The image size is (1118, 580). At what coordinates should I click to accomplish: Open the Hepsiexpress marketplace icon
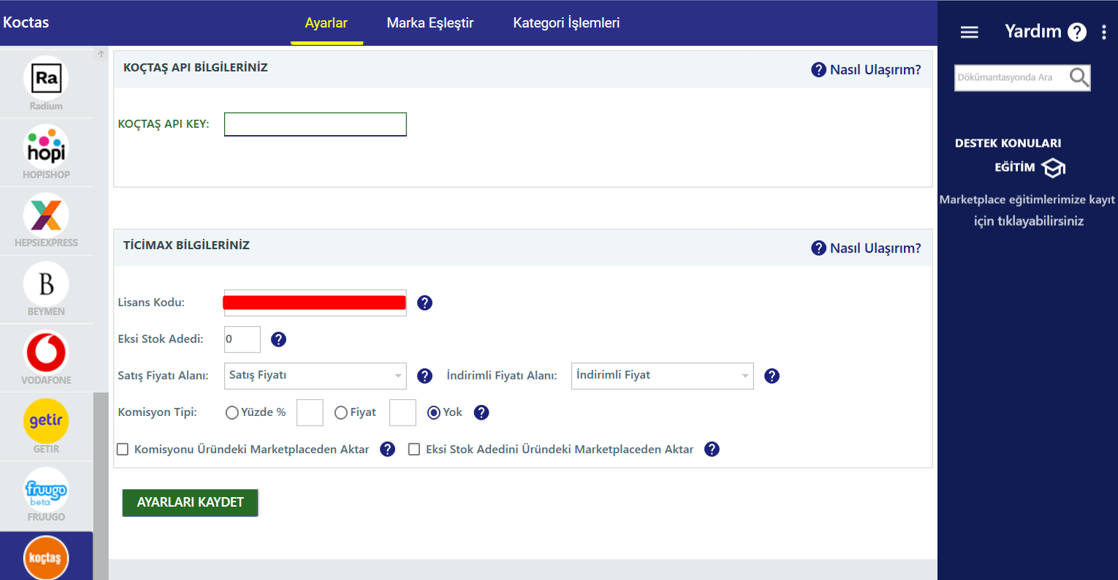tap(46, 215)
